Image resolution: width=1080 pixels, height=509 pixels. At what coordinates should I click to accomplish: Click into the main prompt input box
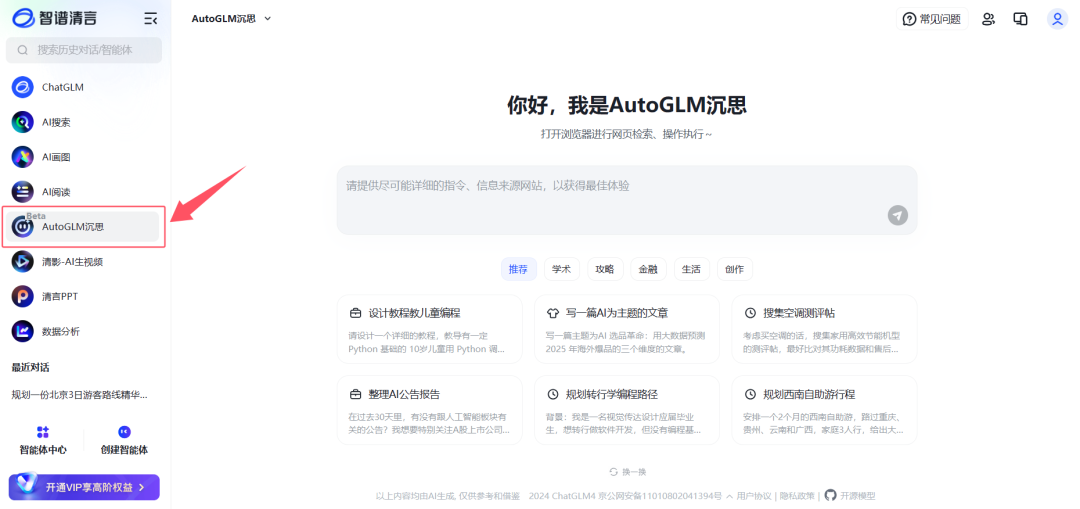click(627, 200)
